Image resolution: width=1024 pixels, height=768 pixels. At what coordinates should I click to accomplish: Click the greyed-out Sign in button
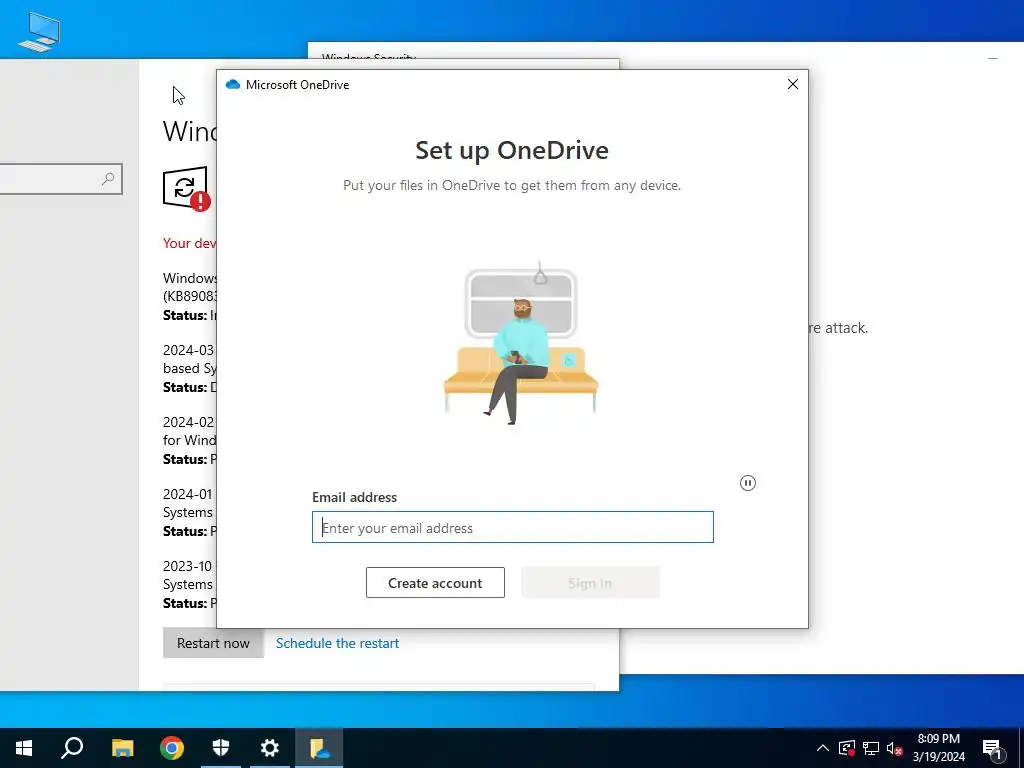[590, 583]
